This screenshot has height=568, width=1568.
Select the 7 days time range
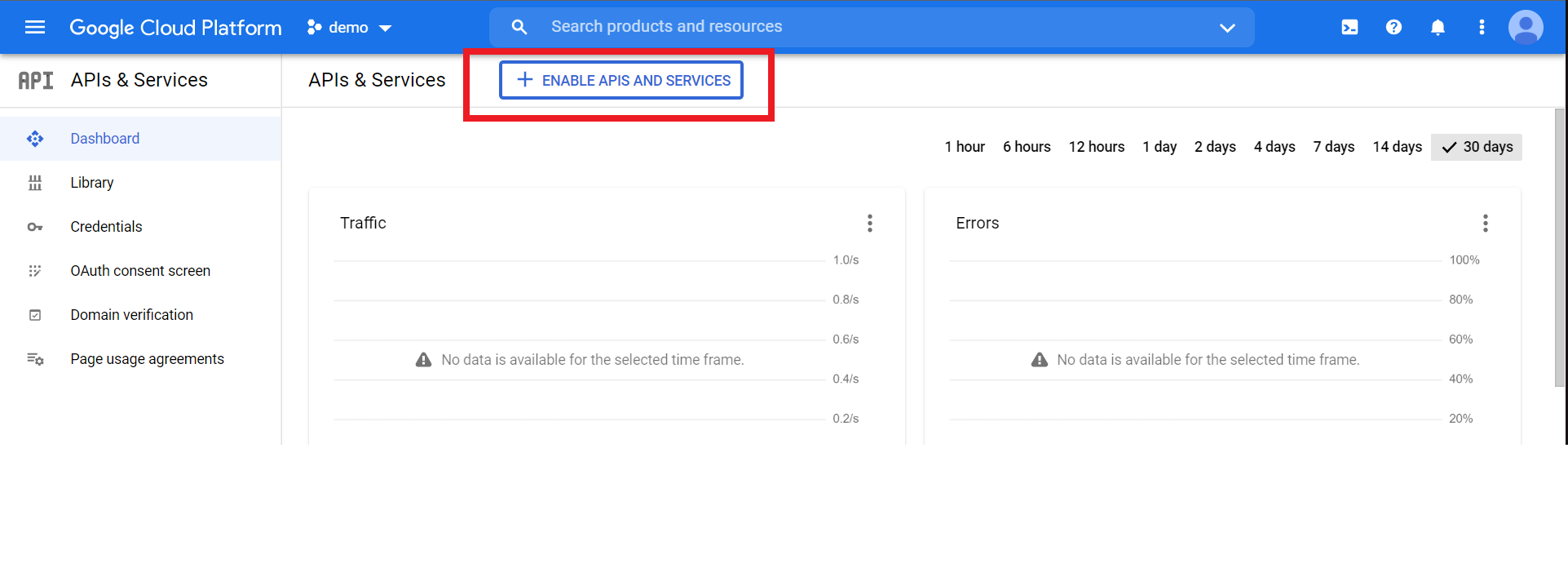[1333, 147]
